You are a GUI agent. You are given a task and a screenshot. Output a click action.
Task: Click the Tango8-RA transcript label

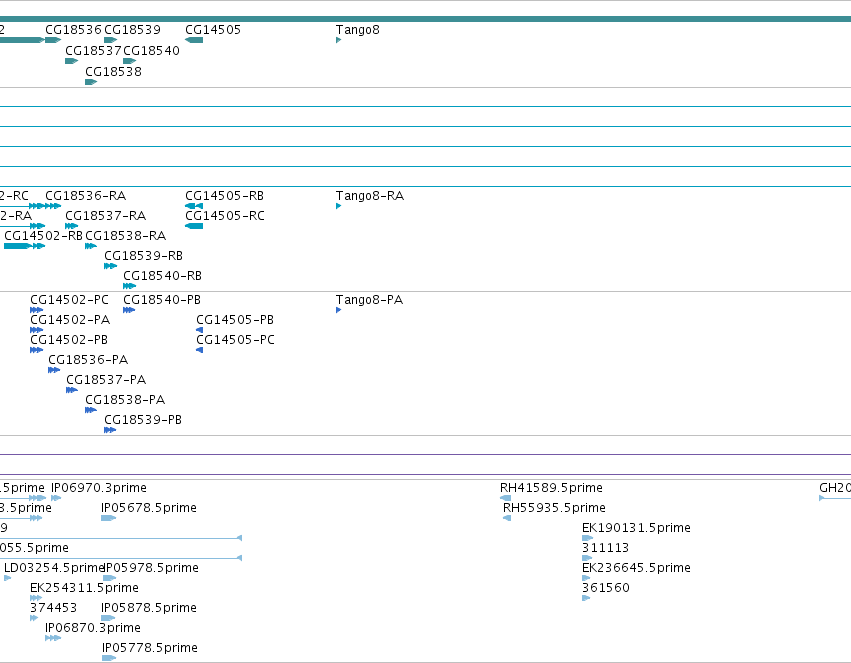[x=370, y=195]
